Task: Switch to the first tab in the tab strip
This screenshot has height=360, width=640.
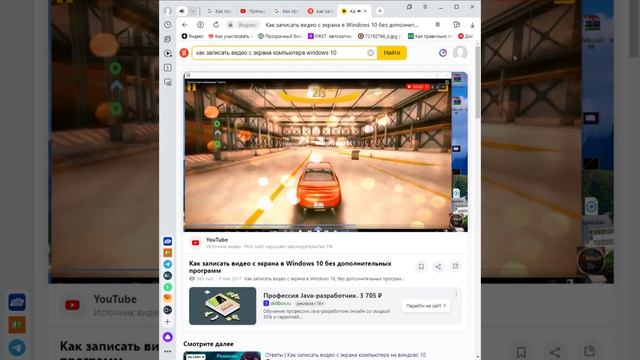Action: point(220,11)
